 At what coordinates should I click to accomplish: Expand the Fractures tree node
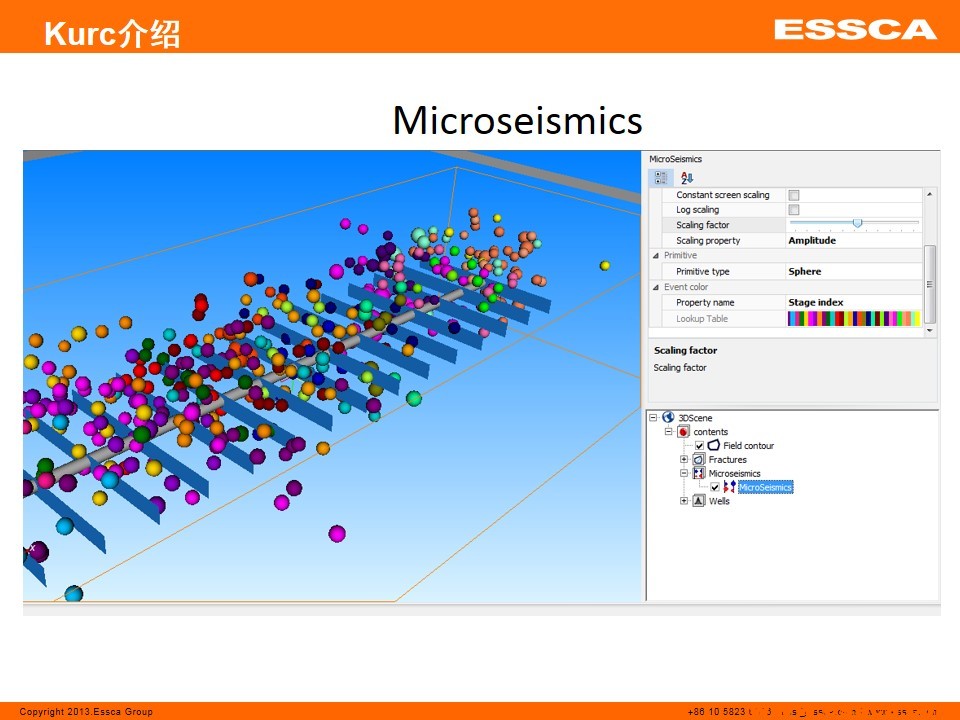click(x=684, y=459)
